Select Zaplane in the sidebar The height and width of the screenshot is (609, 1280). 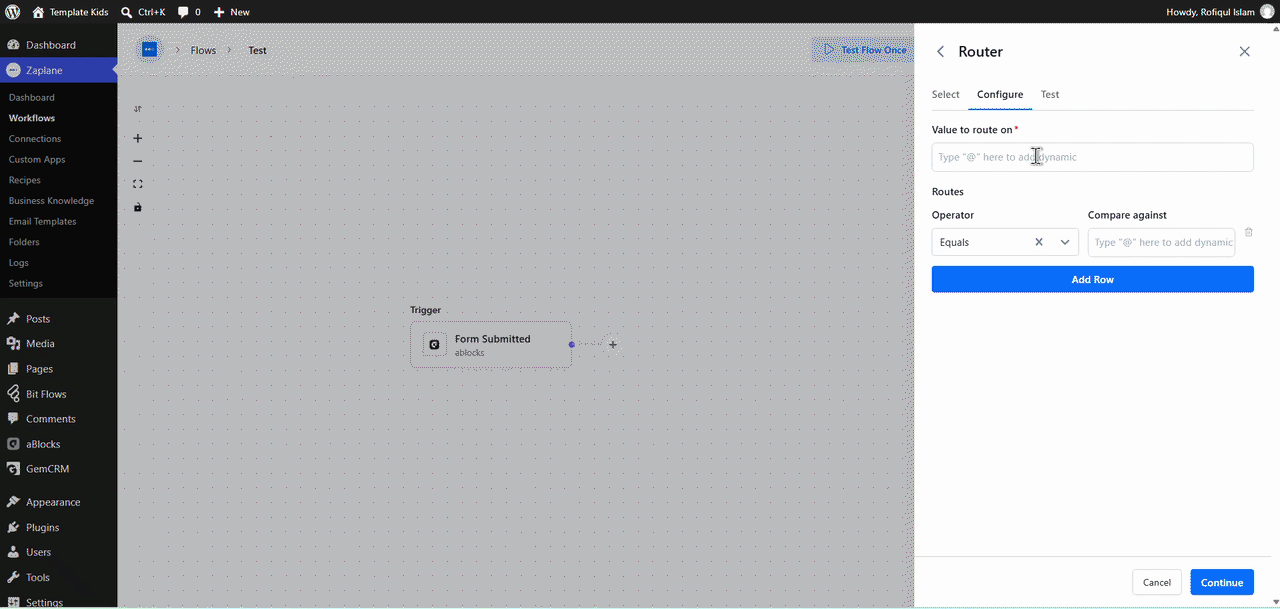(x=58, y=70)
